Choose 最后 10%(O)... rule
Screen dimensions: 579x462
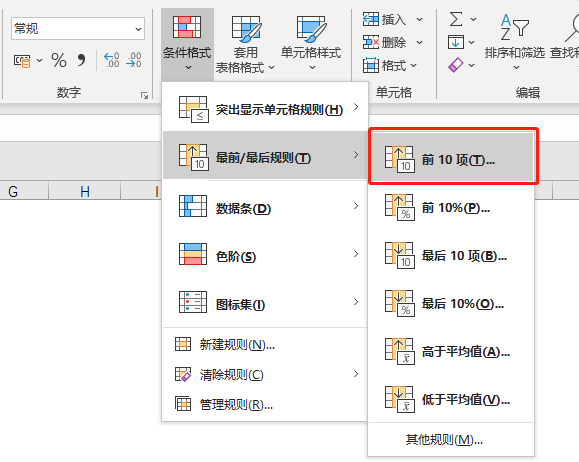pyautogui.click(x=452, y=304)
